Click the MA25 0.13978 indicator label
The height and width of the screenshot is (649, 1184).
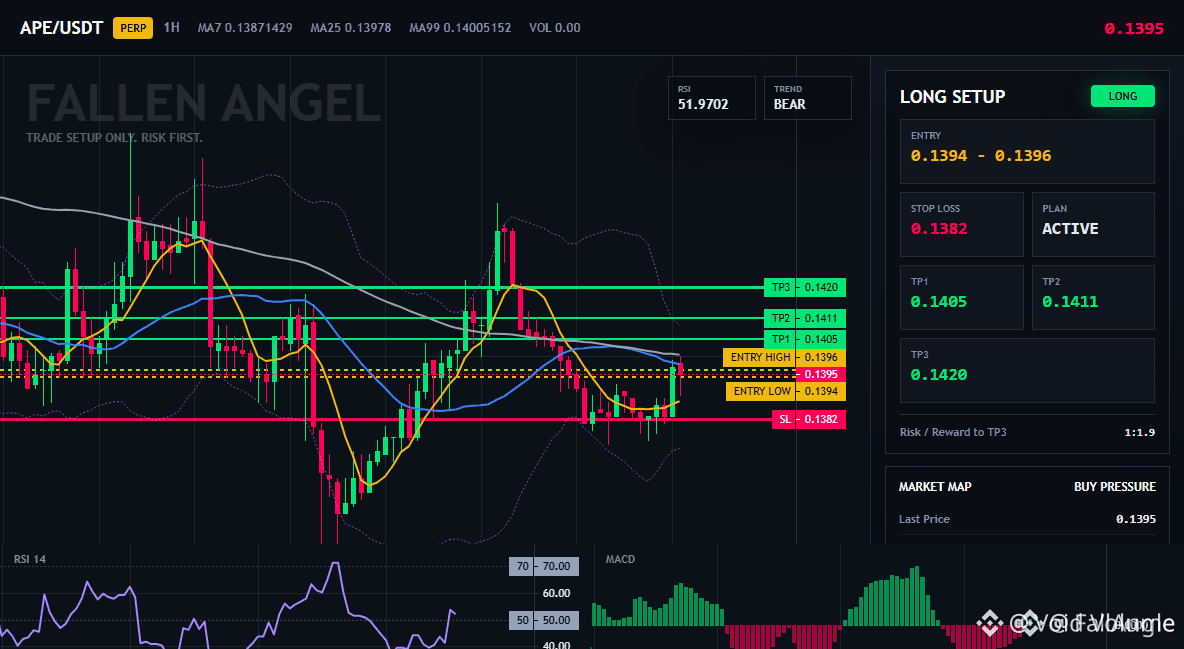click(350, 28)
